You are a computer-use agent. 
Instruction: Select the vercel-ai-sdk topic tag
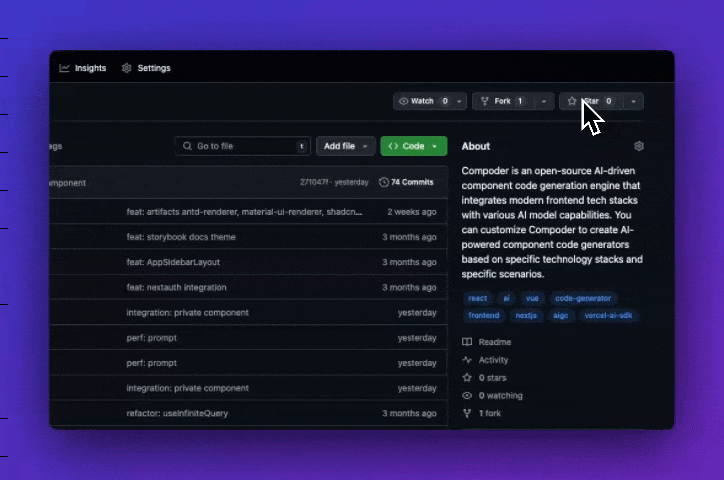click(x=608, y=316)
